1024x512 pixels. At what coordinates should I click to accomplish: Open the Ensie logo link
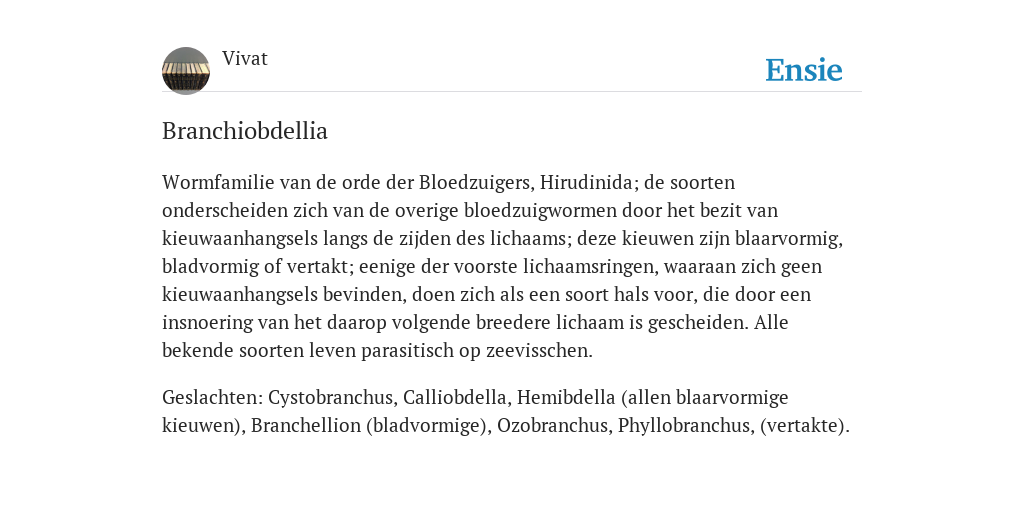click(804, 70)
